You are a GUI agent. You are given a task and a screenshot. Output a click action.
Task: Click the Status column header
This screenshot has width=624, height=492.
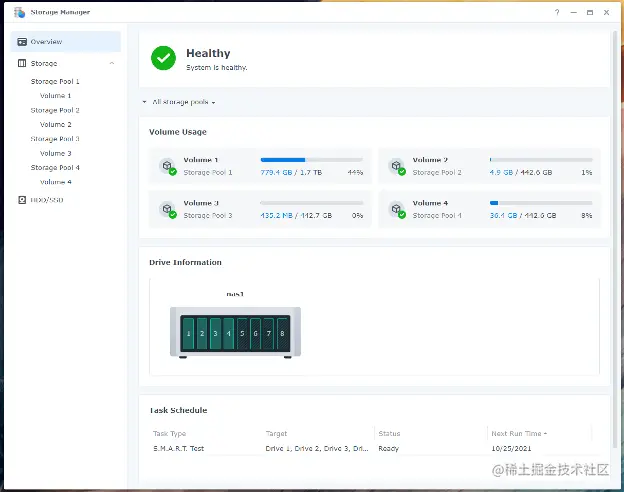(389, 433)
